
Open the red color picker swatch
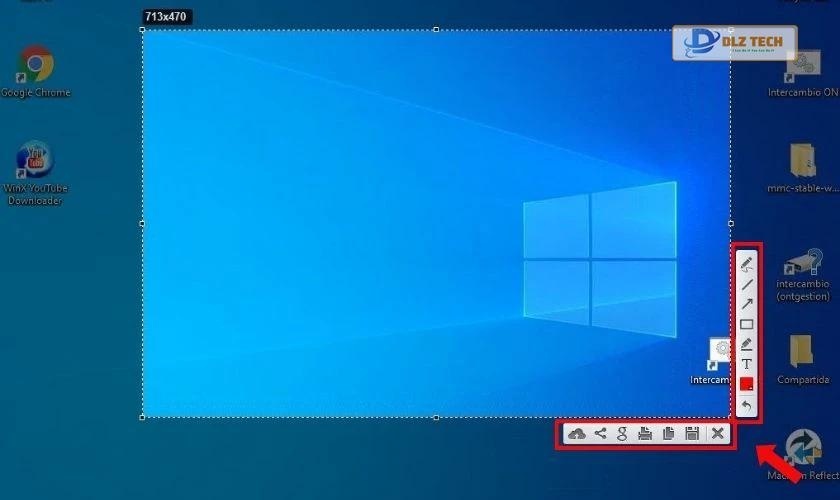pos(746,384)
